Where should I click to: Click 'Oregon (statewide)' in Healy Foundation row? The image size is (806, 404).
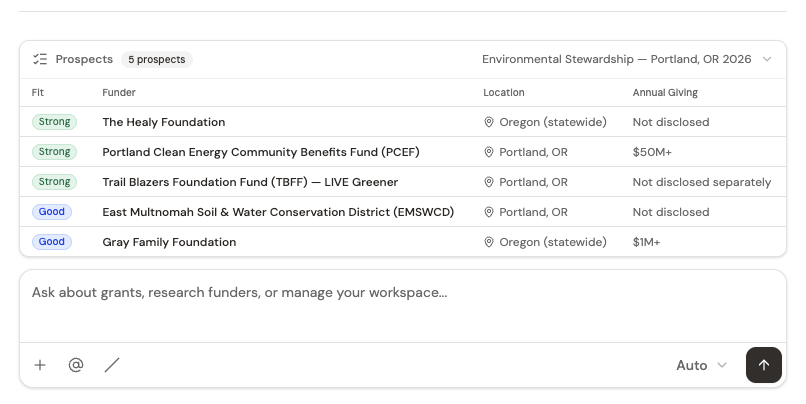coord(553,122)
